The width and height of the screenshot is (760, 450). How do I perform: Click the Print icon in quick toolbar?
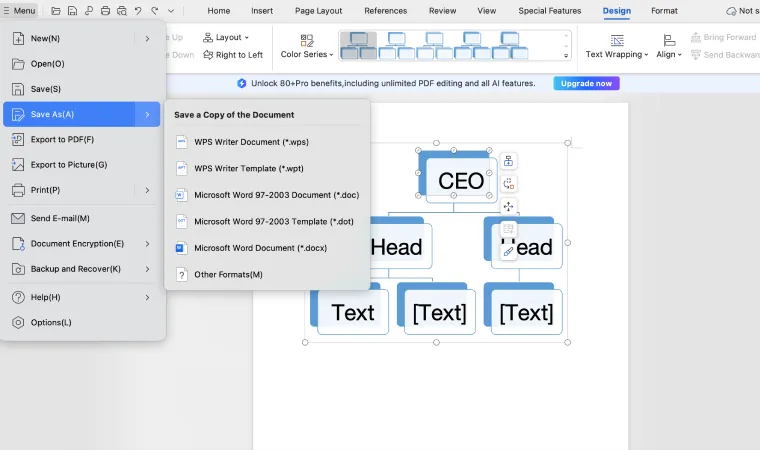(105, 11)
